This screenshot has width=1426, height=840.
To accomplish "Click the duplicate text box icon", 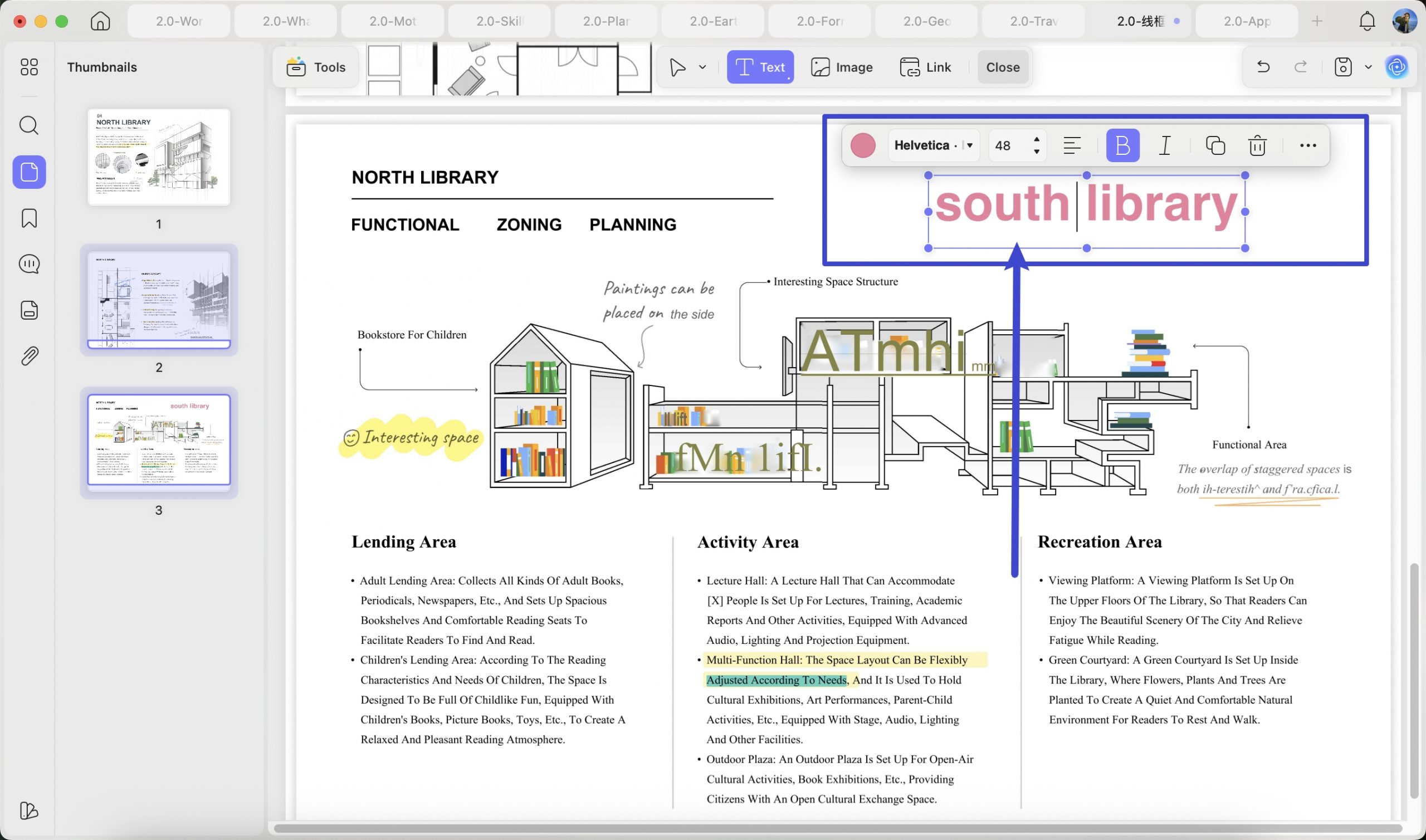I will 1215,145.
